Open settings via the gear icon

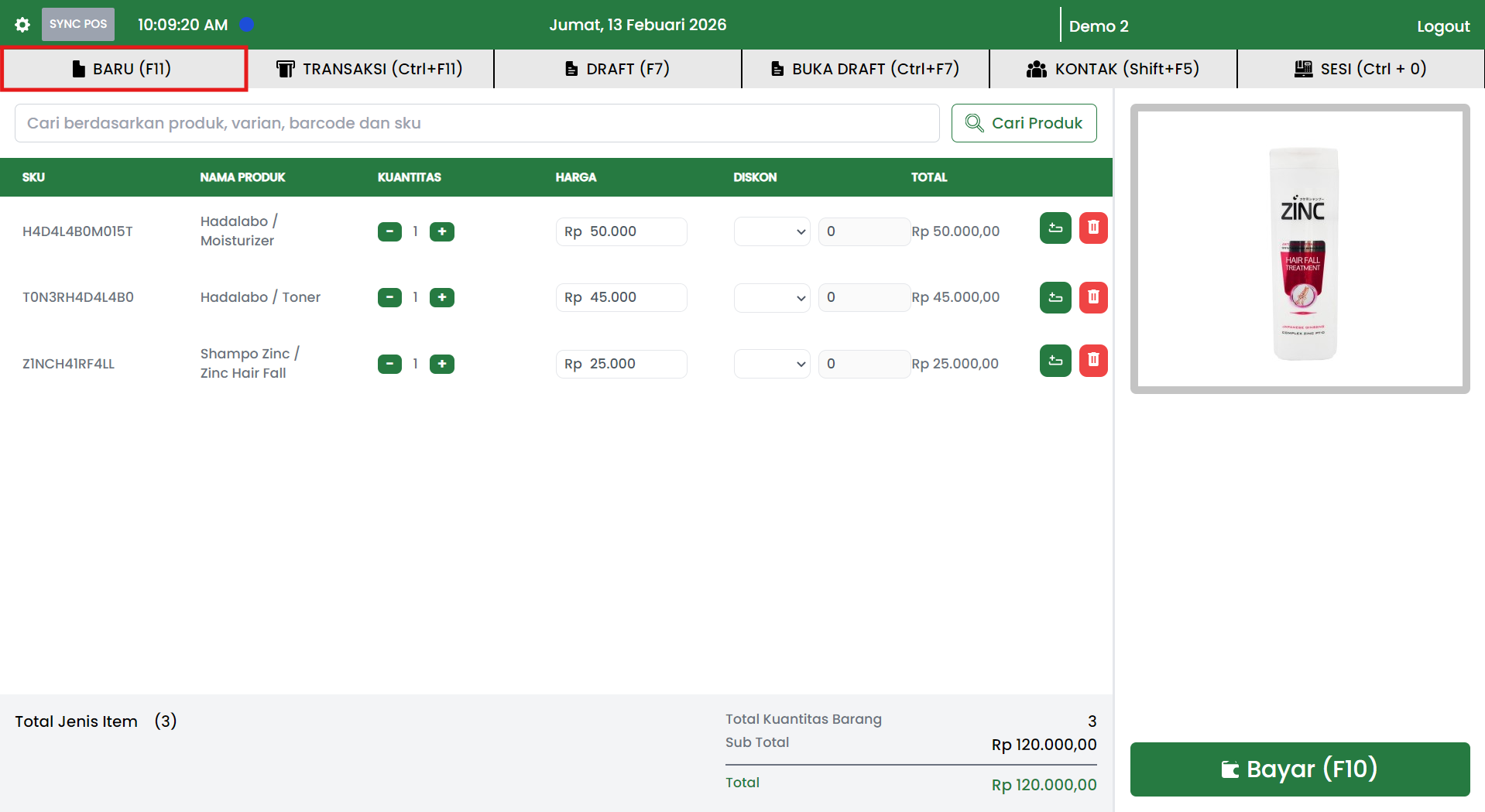(22, 25)
